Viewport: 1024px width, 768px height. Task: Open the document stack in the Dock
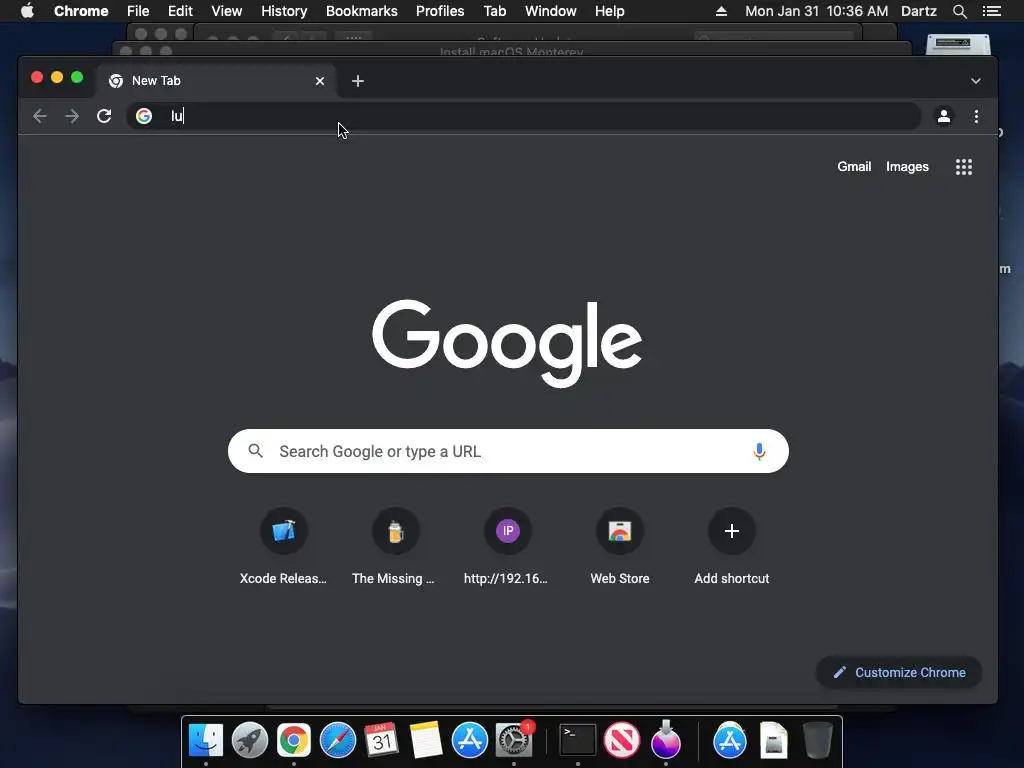[x=774, y=740]
